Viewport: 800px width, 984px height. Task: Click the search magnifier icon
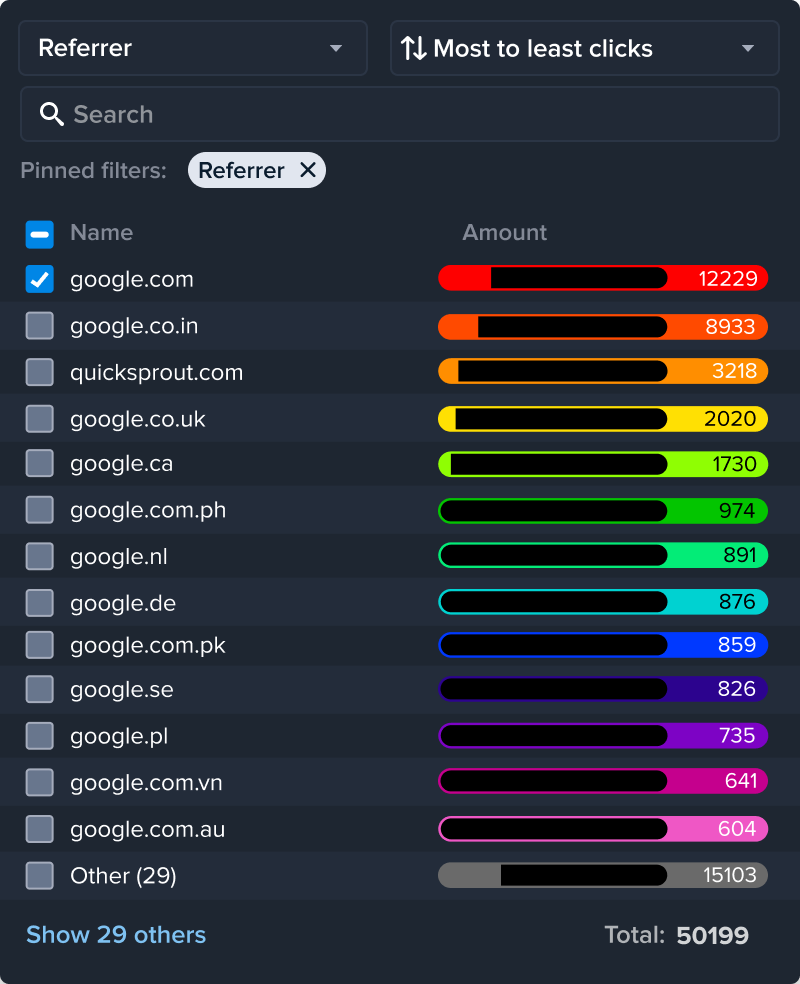click(x=52, y=114)
